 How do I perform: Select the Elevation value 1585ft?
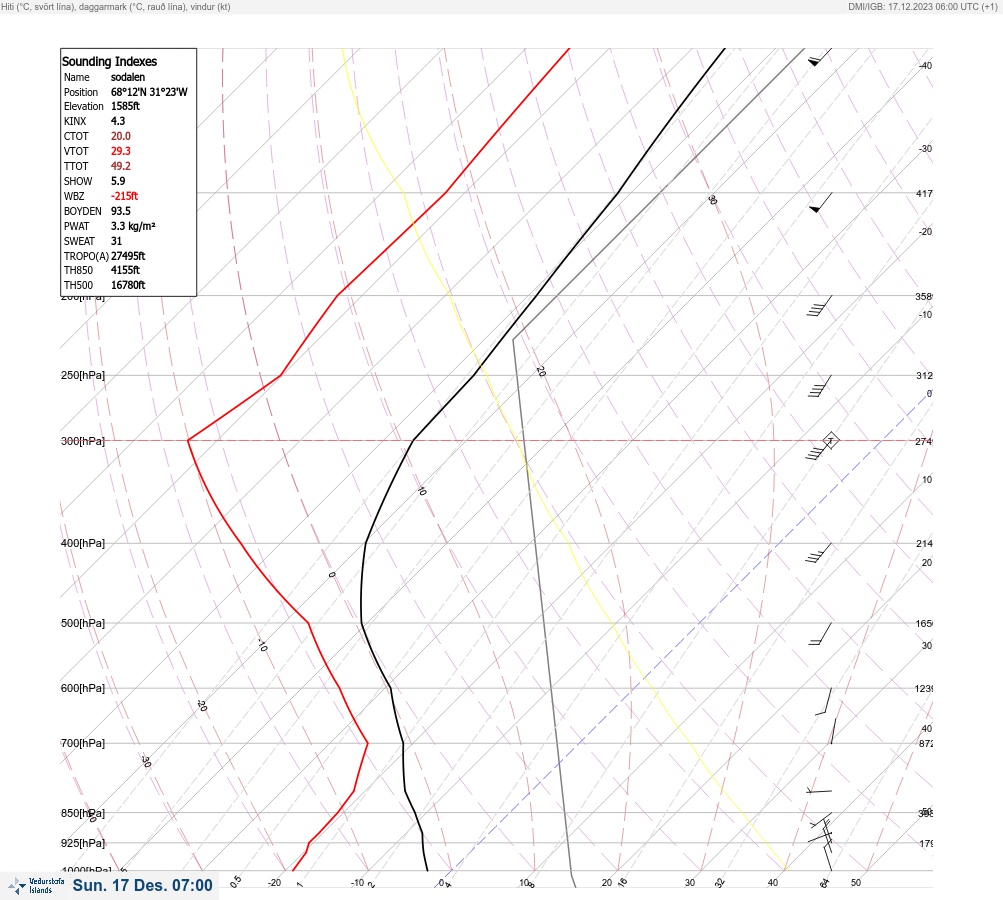point(125,106)
